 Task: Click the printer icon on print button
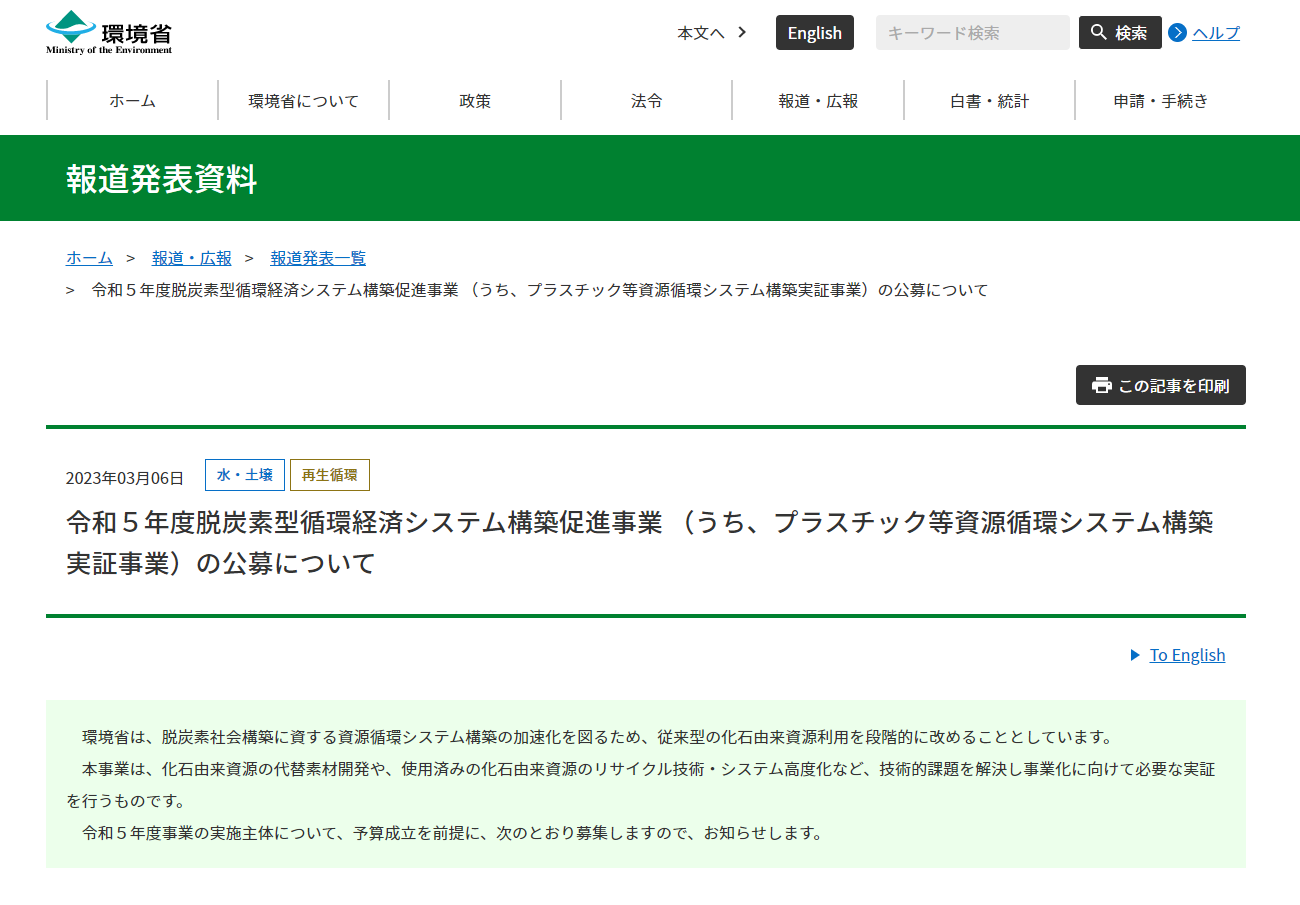[1101, 385]
